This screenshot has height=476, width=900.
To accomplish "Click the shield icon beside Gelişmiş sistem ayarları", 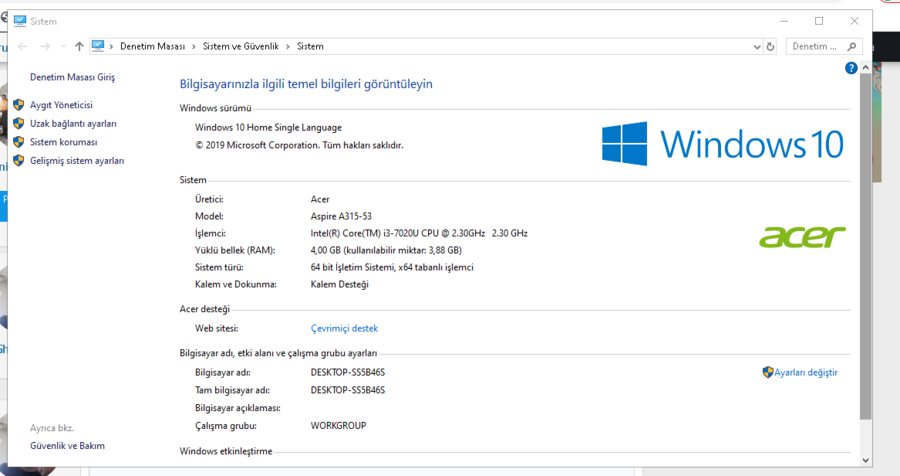I will pos(18,161).
